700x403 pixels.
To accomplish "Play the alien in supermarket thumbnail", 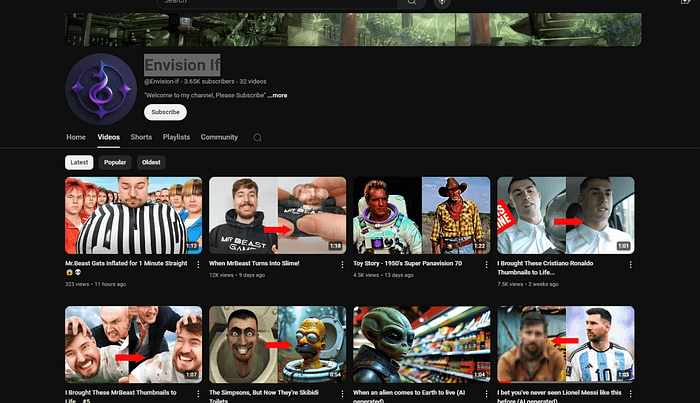I will click(421, 345).
